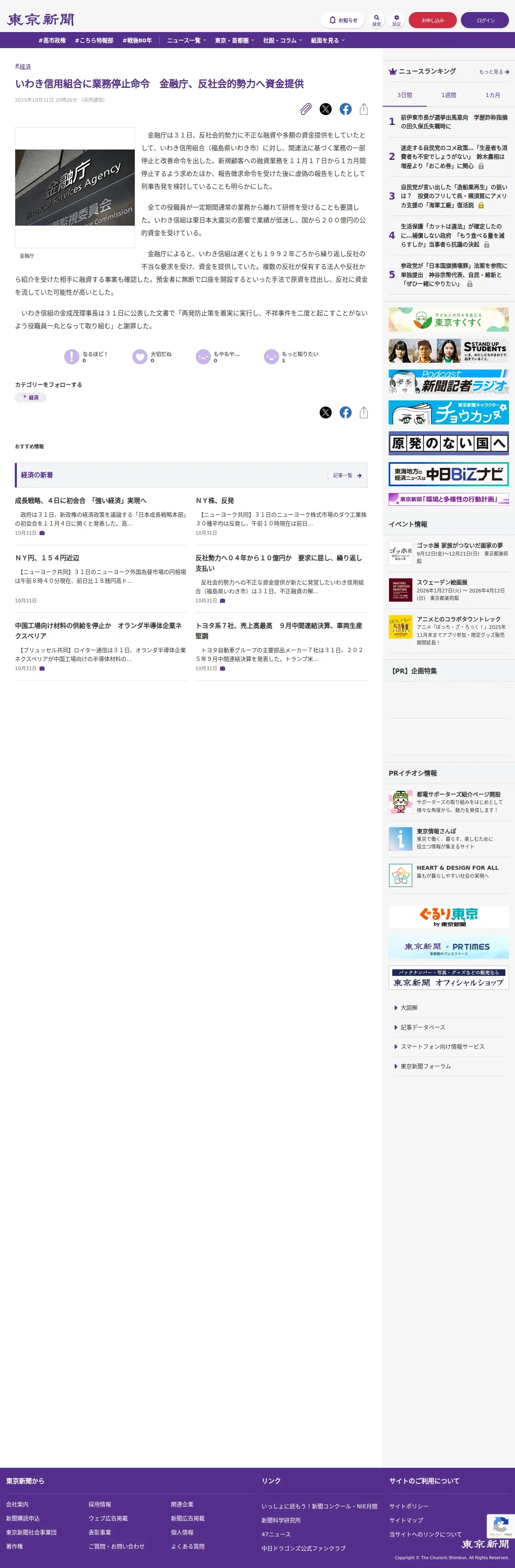The image size is (515, 1568).
Task: Open the 新聞記者ラジオ Podcast banner
Action: tap(448, 382)
